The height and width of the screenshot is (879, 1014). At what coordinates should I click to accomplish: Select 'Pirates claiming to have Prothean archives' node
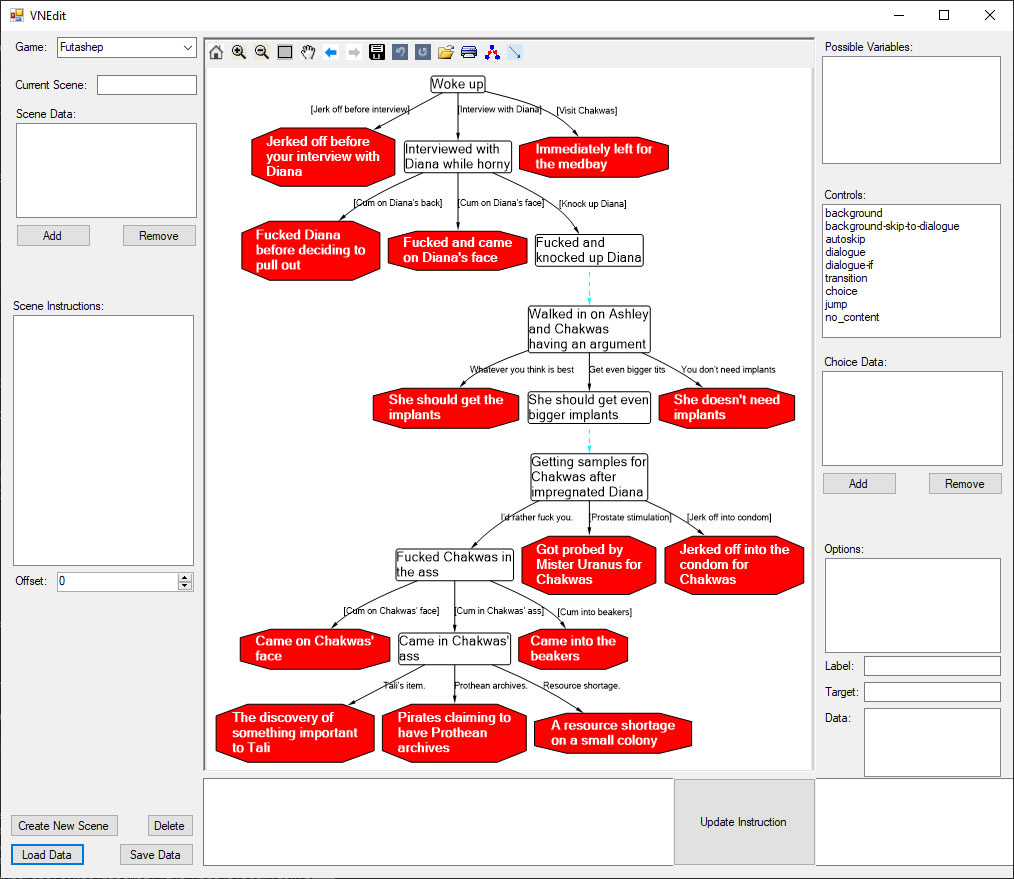click(x=454, y=732)
